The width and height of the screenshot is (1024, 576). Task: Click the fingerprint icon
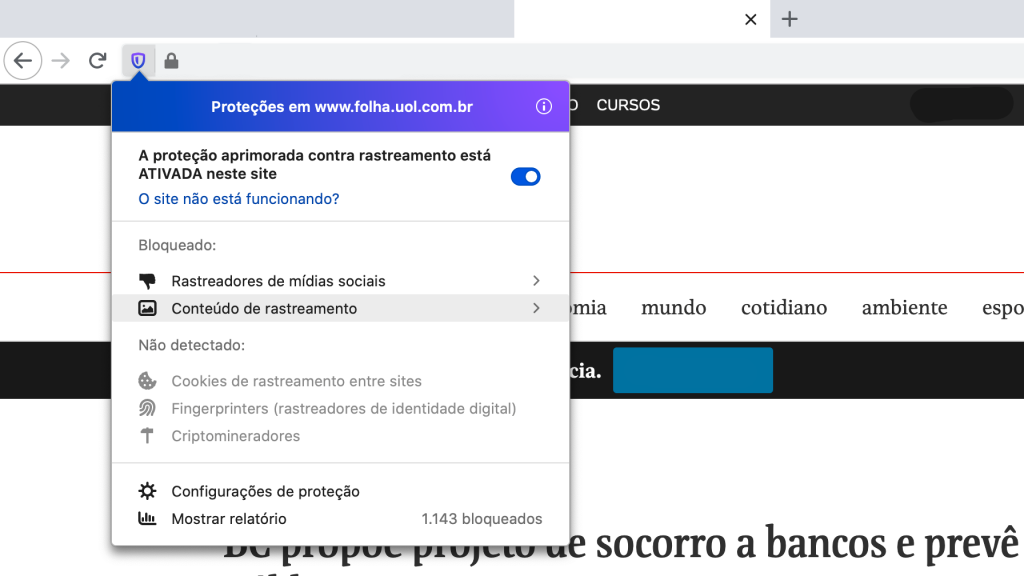point(147,408)
